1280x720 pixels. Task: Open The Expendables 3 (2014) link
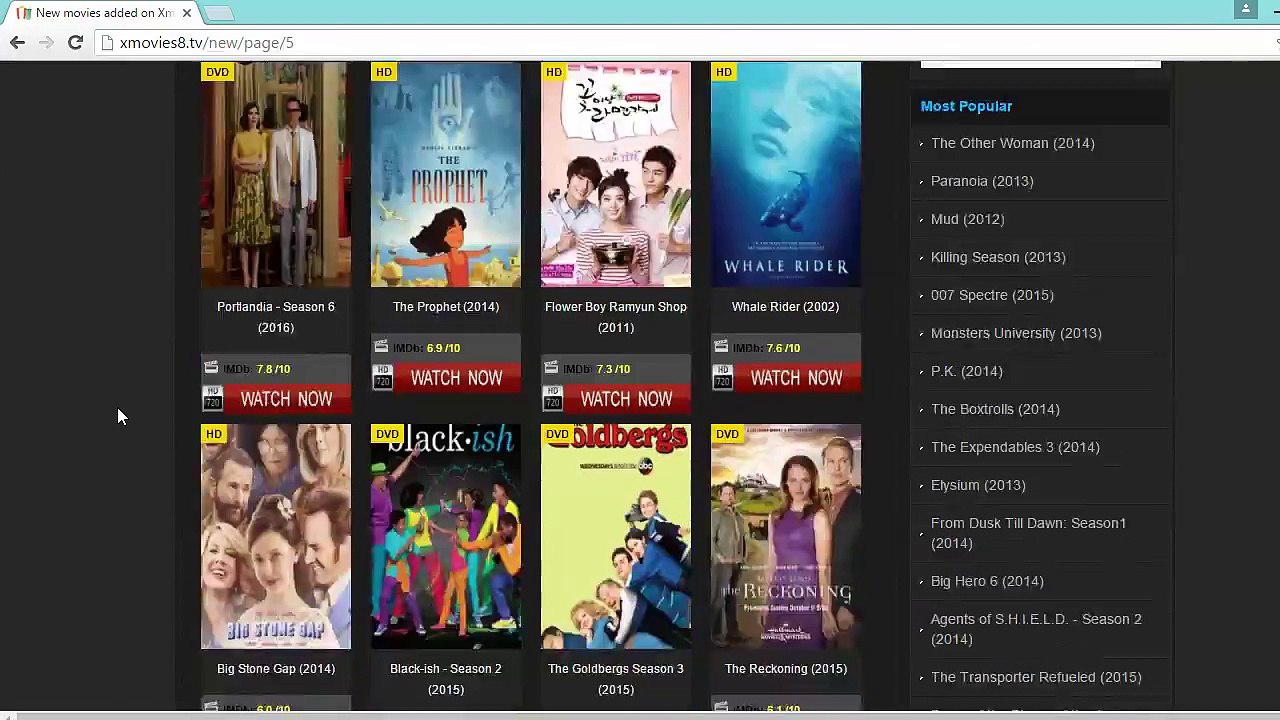click(1015, 447)
